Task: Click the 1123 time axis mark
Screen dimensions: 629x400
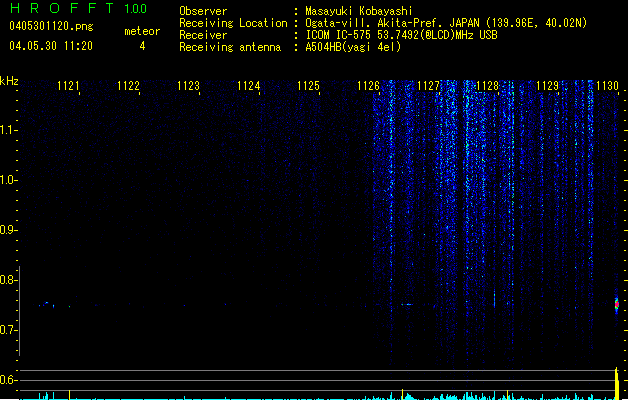Action: (189, 86)
